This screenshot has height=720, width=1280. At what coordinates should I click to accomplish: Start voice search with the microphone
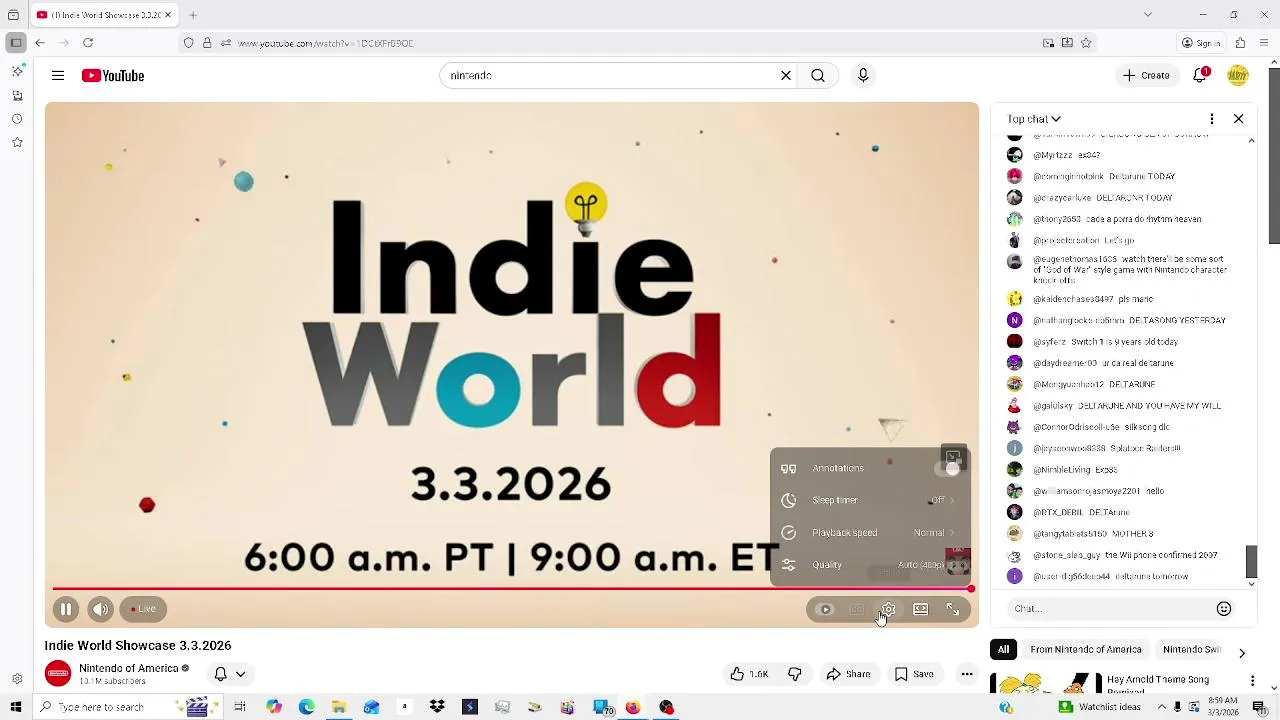pyautogui.click(x=863, y=76)
